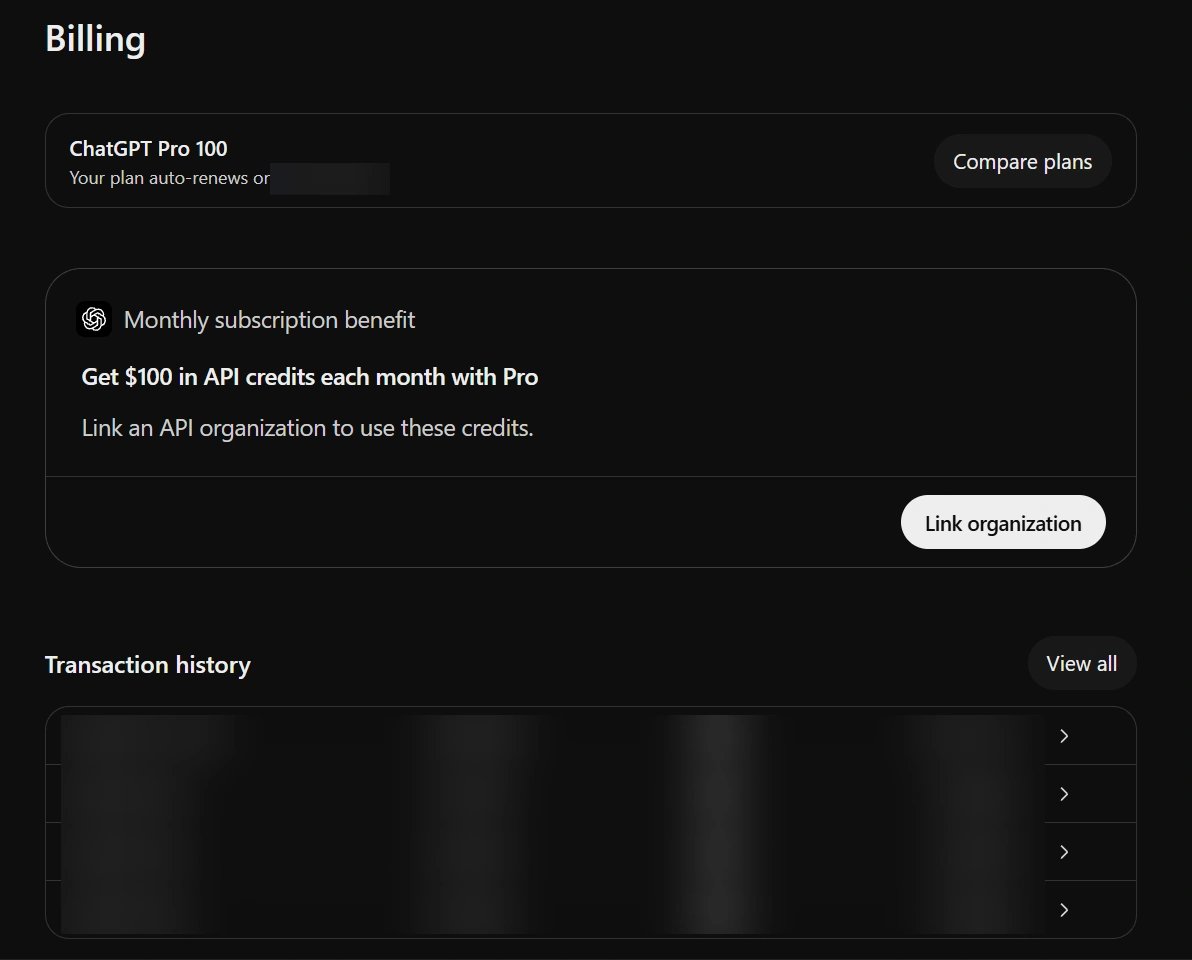Image resolution: width=1192 pixels, height=960 pixels.
Task: Open the Compare plans button
Action: coord(1022,161)
